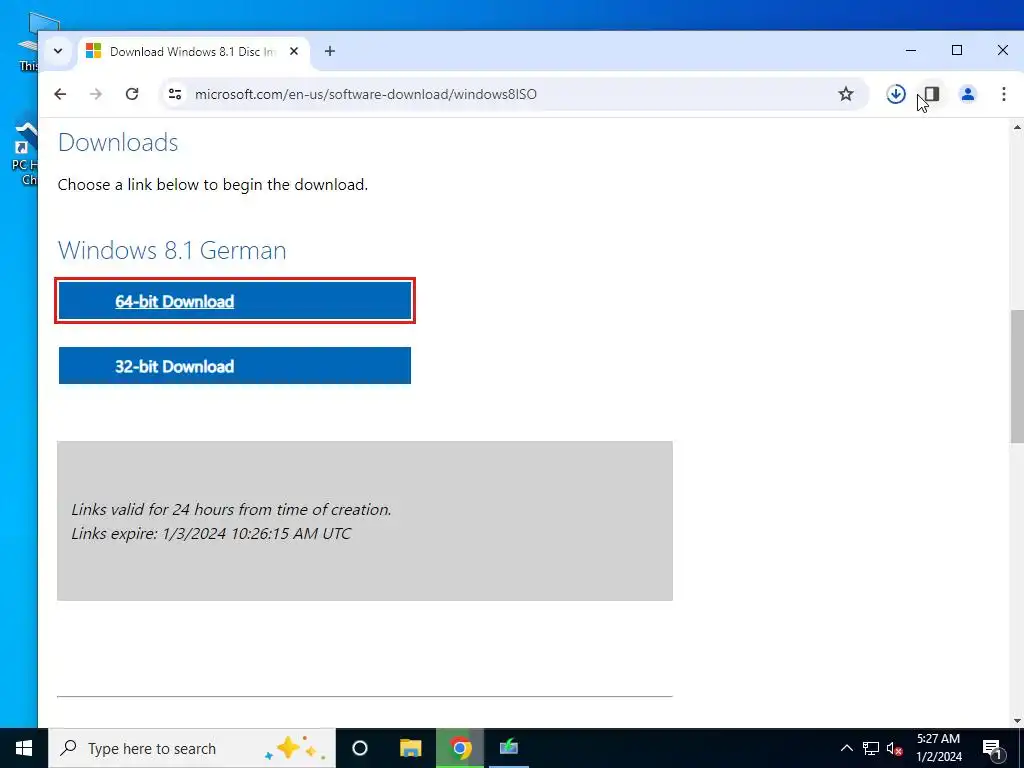Screen dimensions: 1024x768
Task: Open the network status tray icon
Action: (871, 748)
